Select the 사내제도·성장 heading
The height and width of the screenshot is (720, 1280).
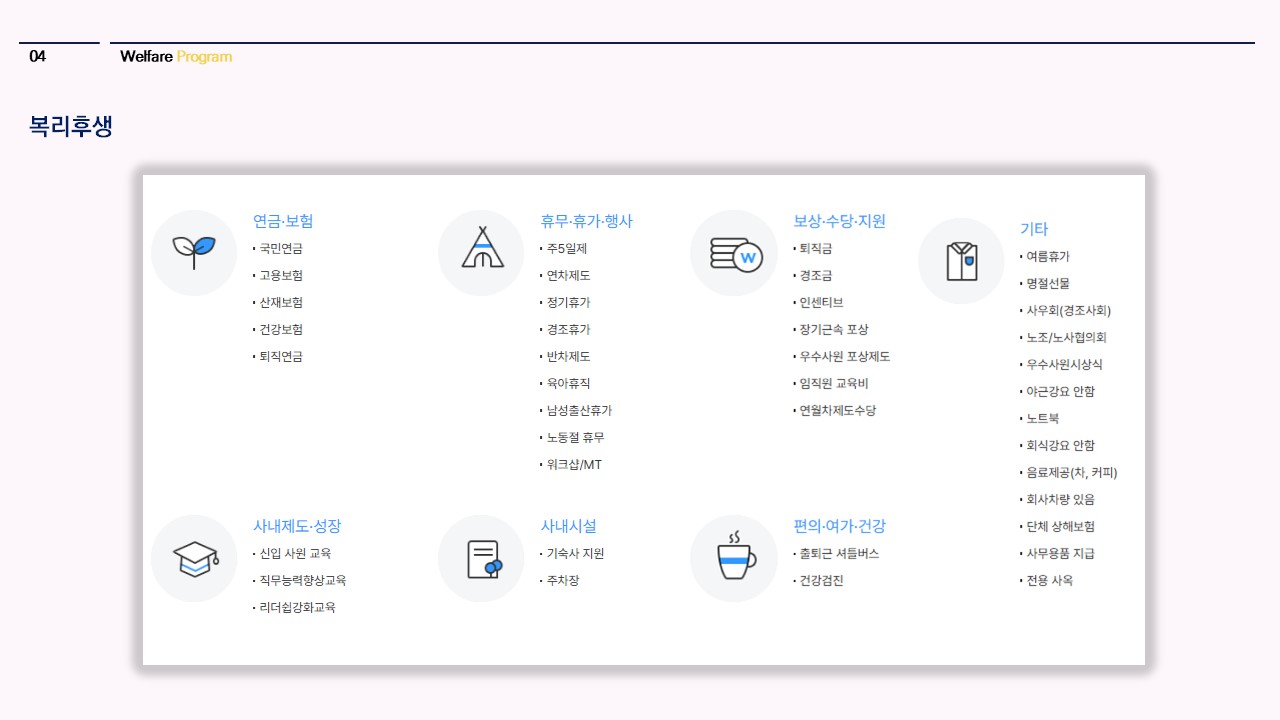(297, 526)
